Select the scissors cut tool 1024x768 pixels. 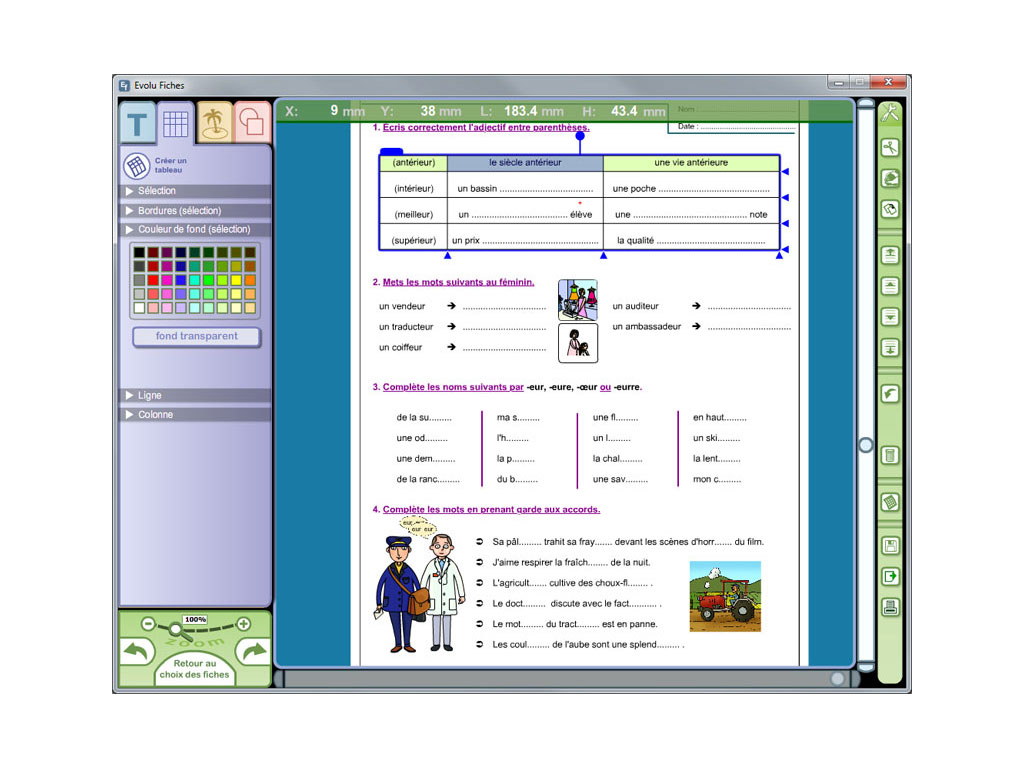pos(890,147)
